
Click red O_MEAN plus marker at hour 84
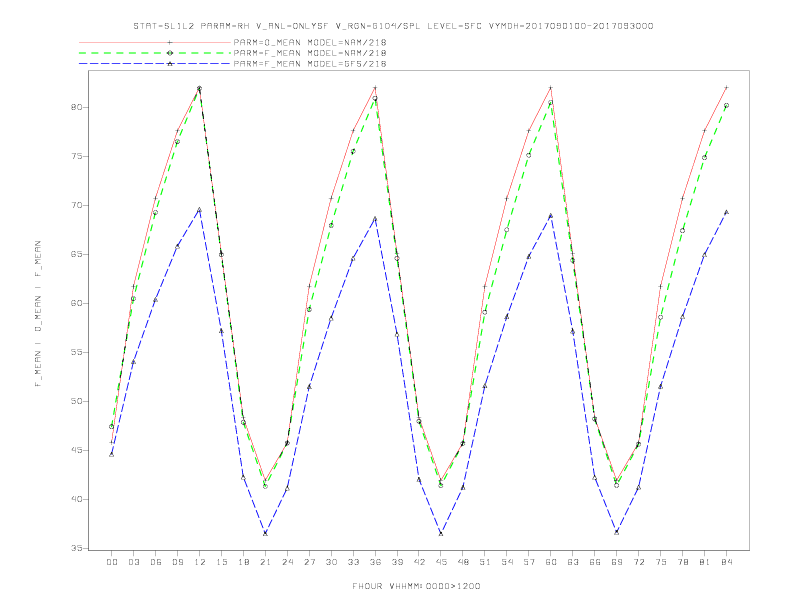tap(727, 88)
